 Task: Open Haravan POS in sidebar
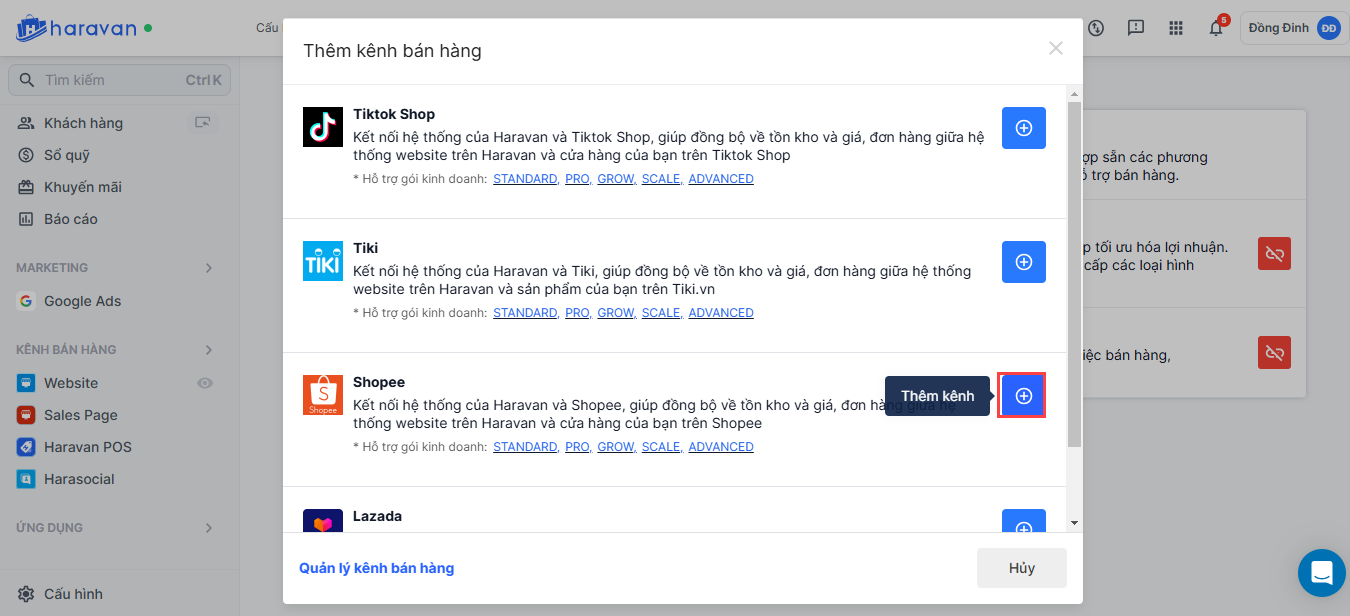[87, 447]
